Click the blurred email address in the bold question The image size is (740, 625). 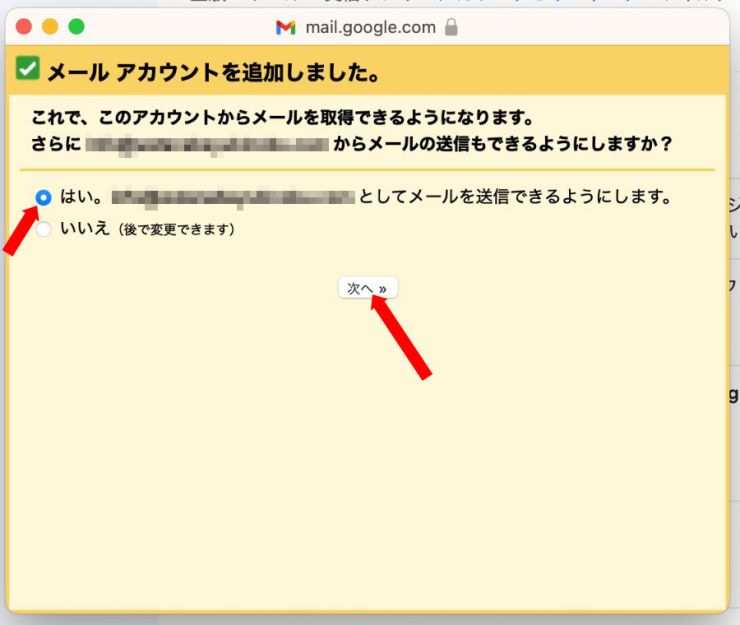pyautogui.click(x=206, y=144)
